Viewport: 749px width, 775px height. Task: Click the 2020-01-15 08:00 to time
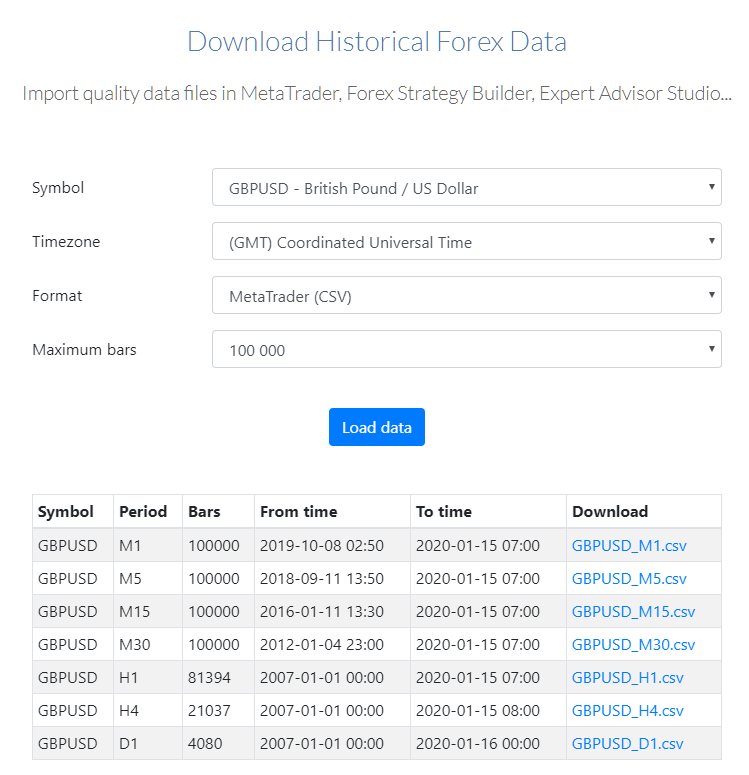(x=478, y=711)
